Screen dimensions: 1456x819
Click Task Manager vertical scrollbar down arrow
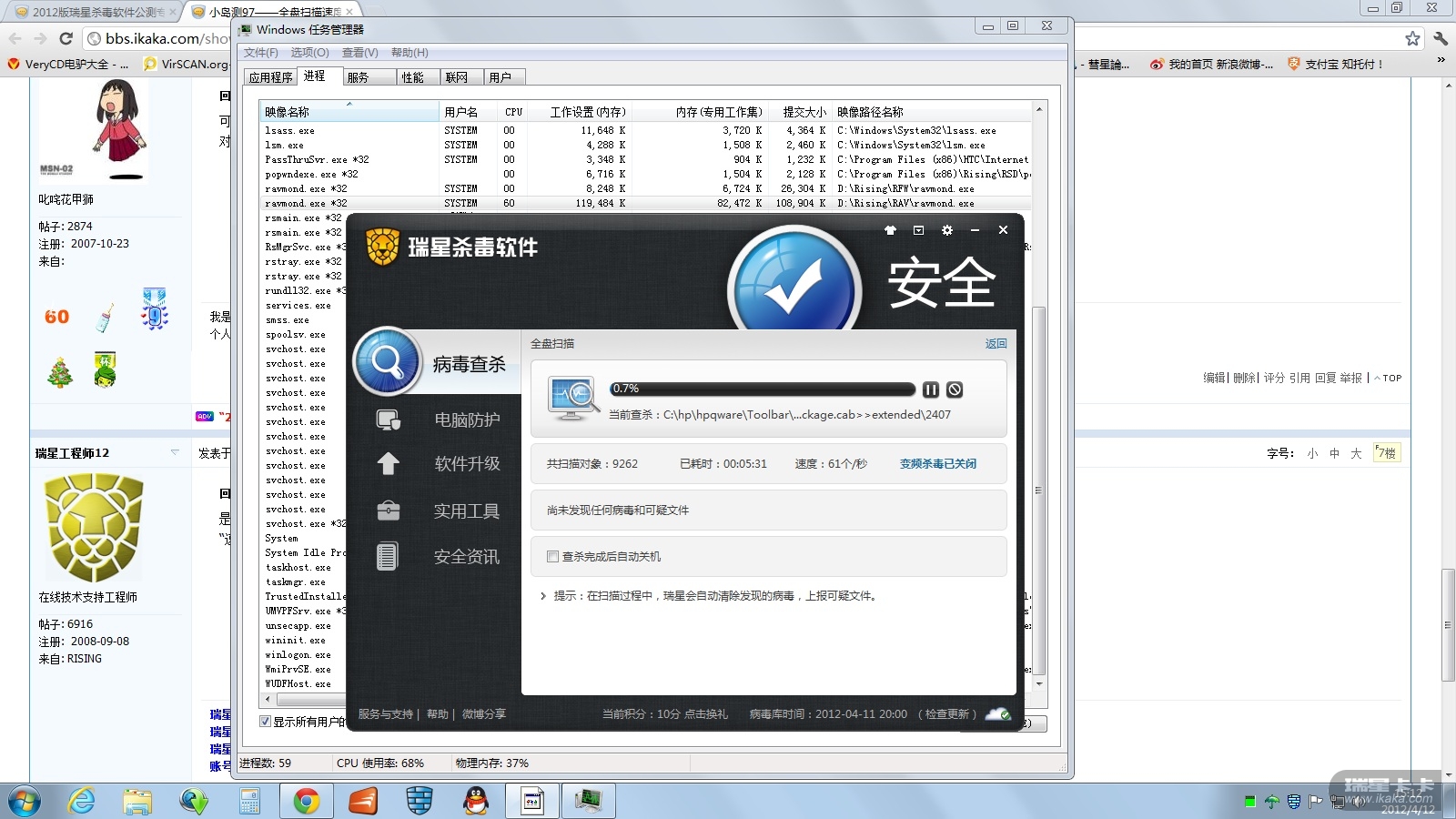pos(1039,683)
